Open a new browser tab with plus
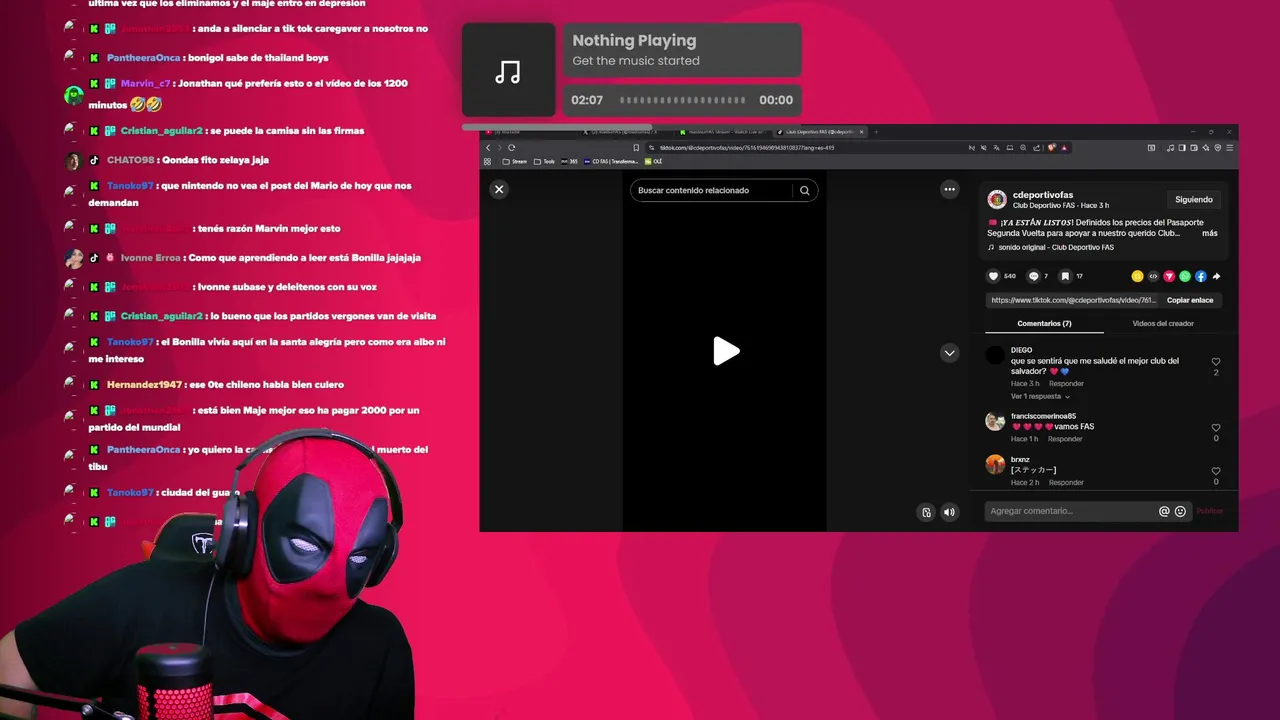The height and width of the screenshot is (720, 1280). pos(876,132)
